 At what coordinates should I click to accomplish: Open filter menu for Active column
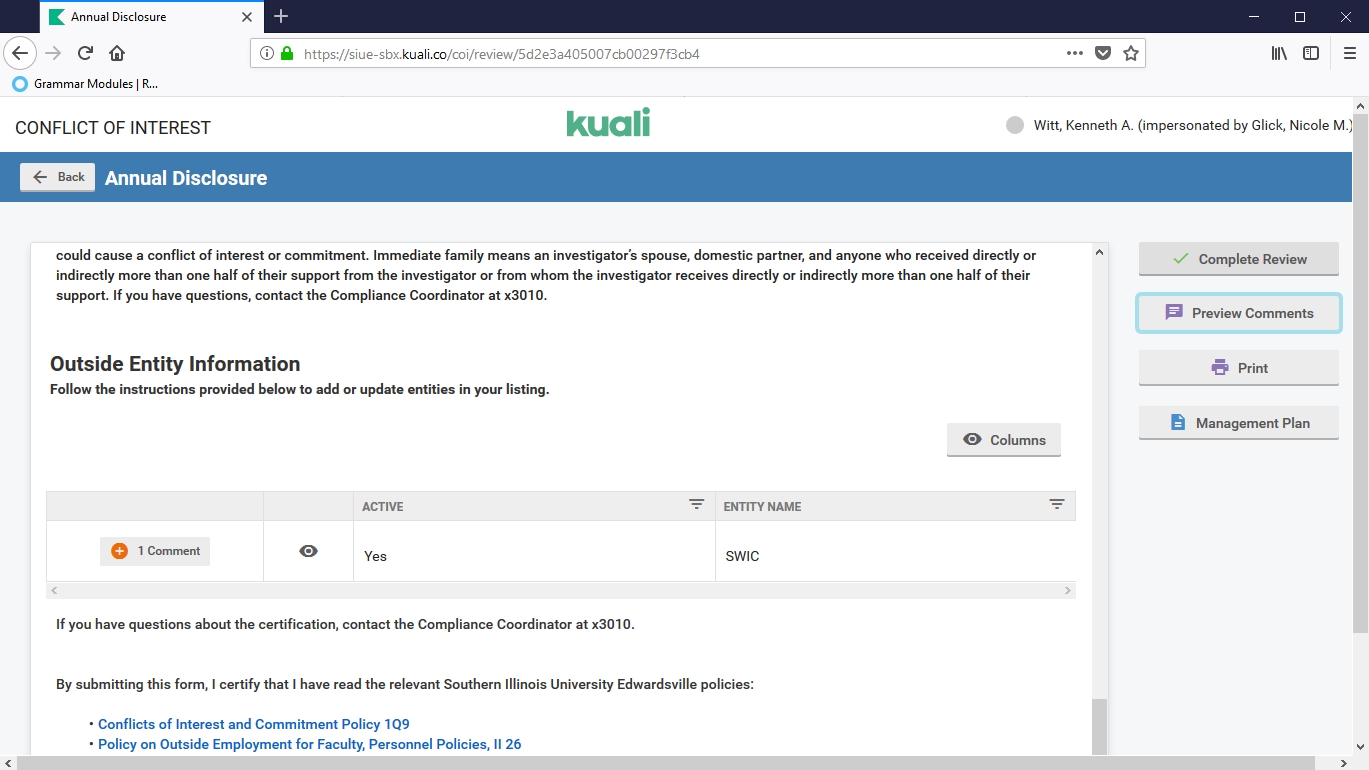pyautogui.click(x=696, y=505)
